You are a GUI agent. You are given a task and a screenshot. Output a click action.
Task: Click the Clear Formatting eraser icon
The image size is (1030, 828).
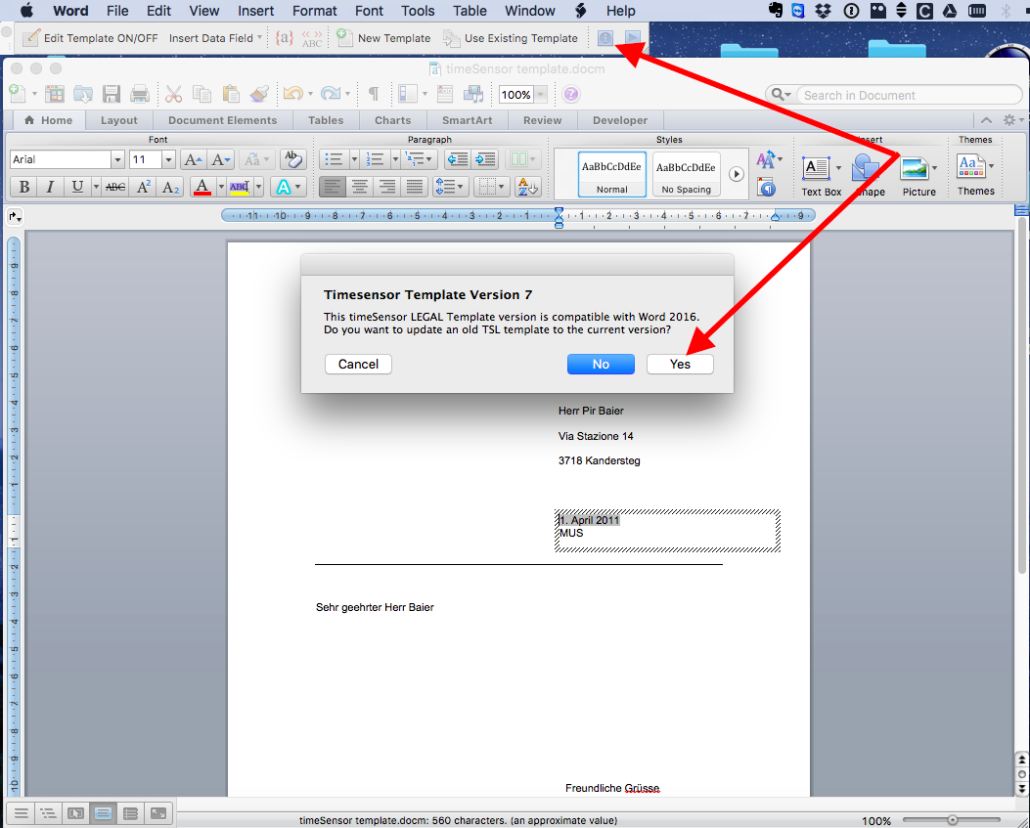[x=293, y=160]
